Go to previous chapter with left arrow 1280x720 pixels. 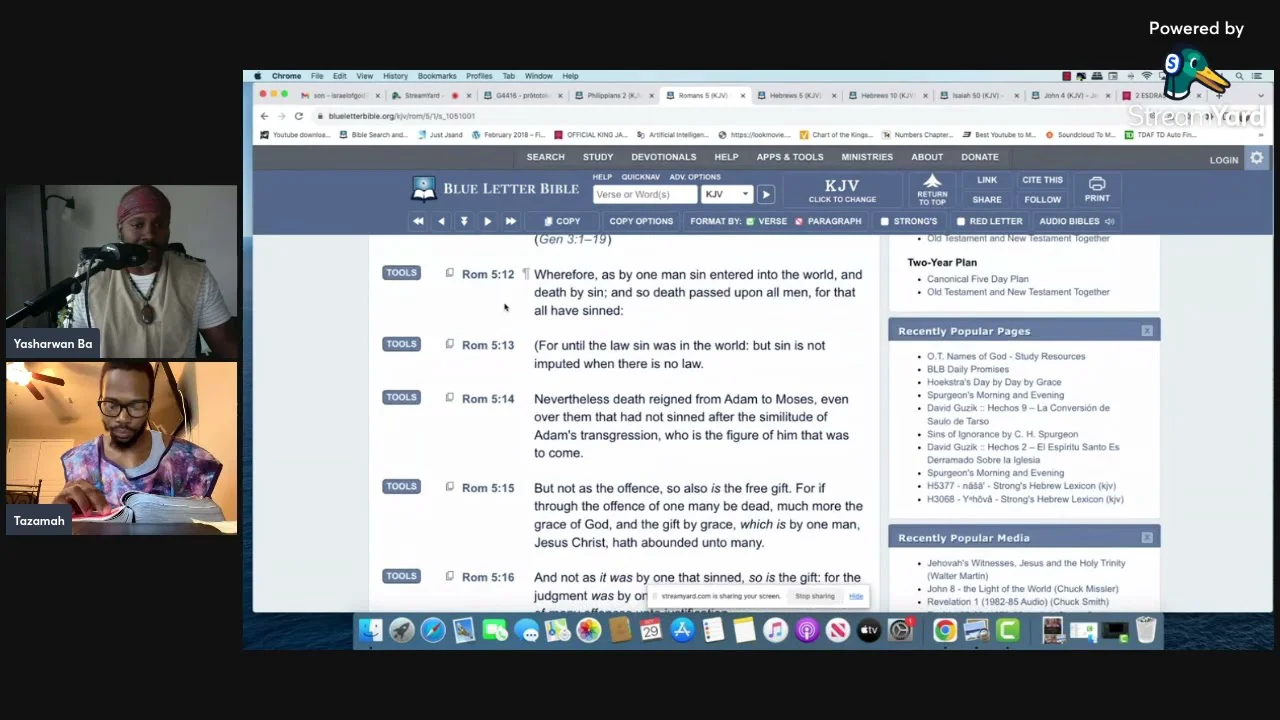point(441,221)
